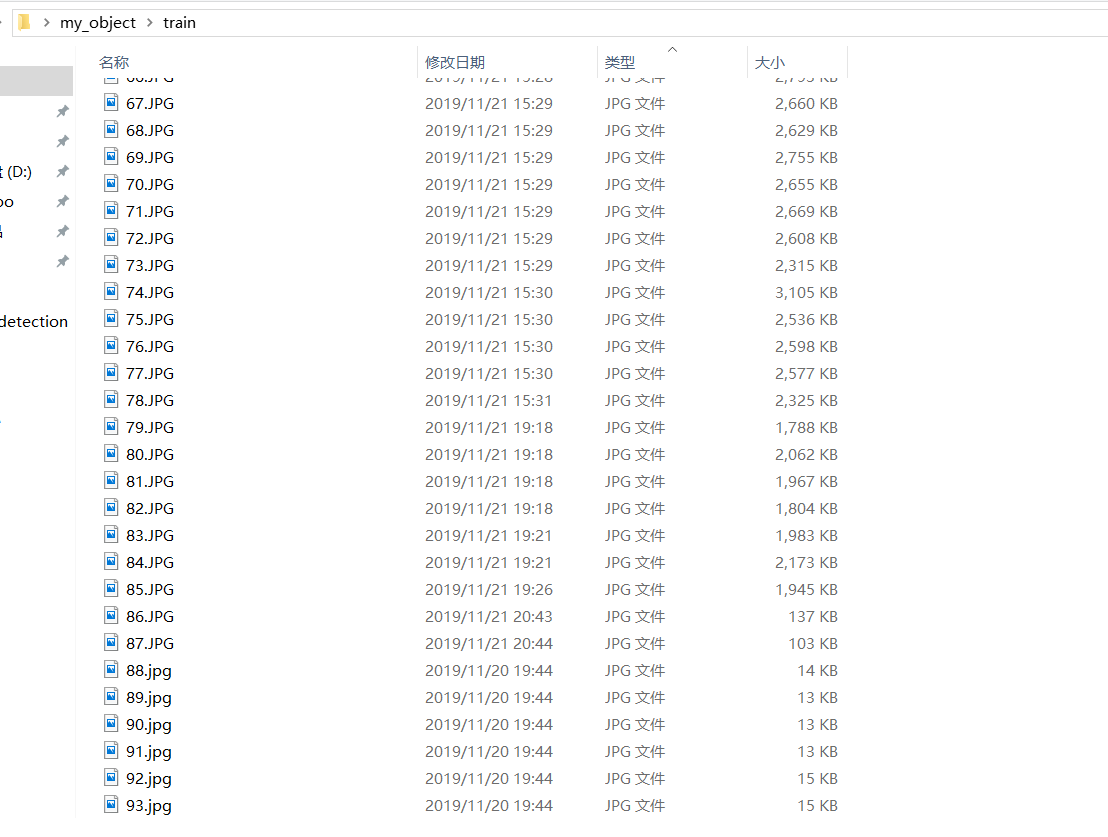The image size is (1108, 837).
Task: Click the file icon of 69.JPG
Action: coord(111,157)
